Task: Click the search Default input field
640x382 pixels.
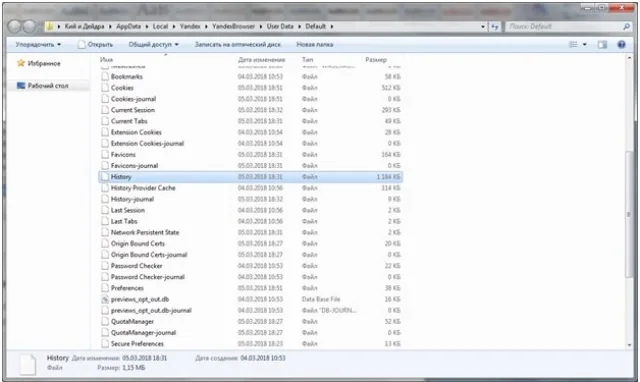Action: 564,27
